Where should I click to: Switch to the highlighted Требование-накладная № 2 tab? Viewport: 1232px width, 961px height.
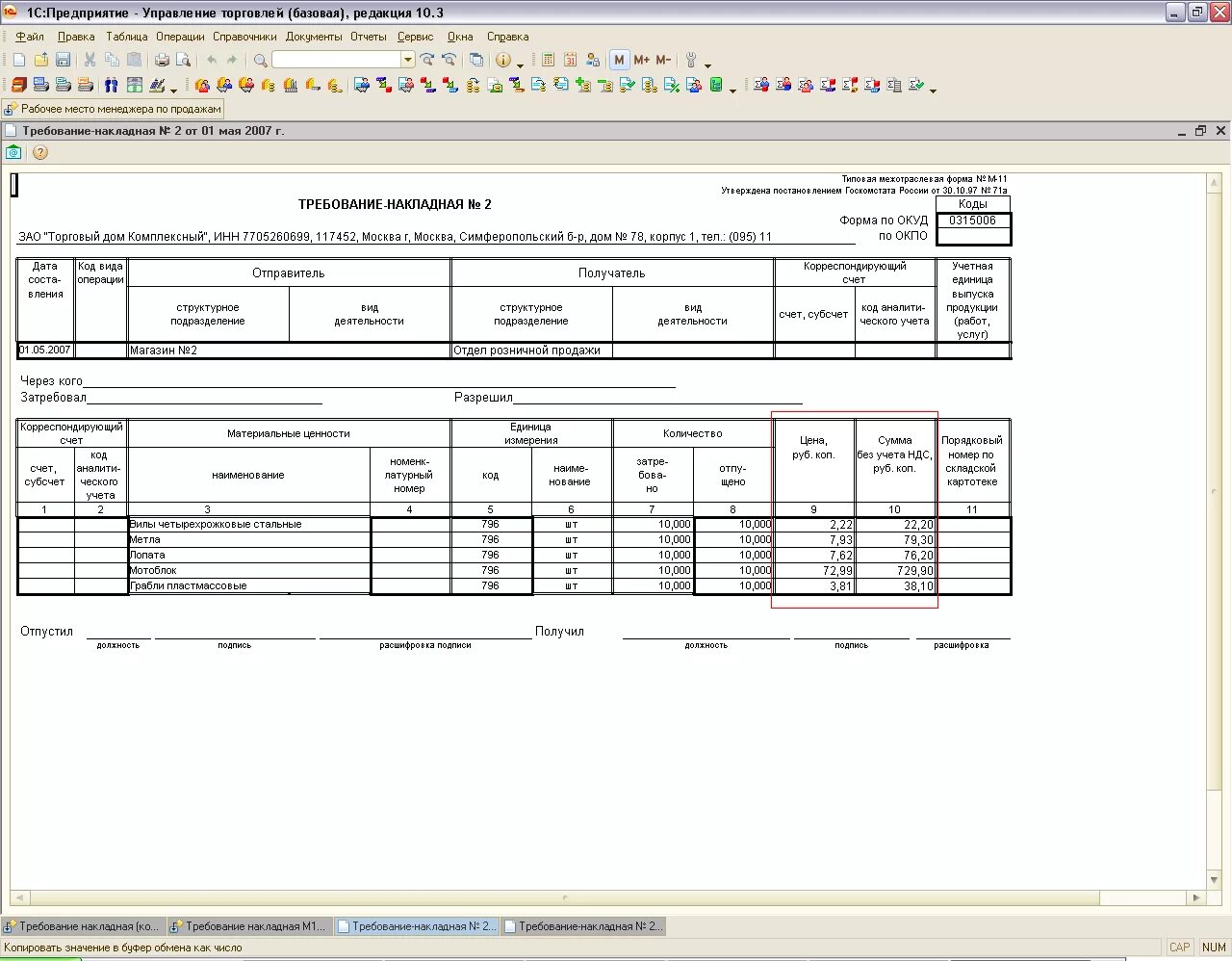pyautogui.click(x=416, y=926)
